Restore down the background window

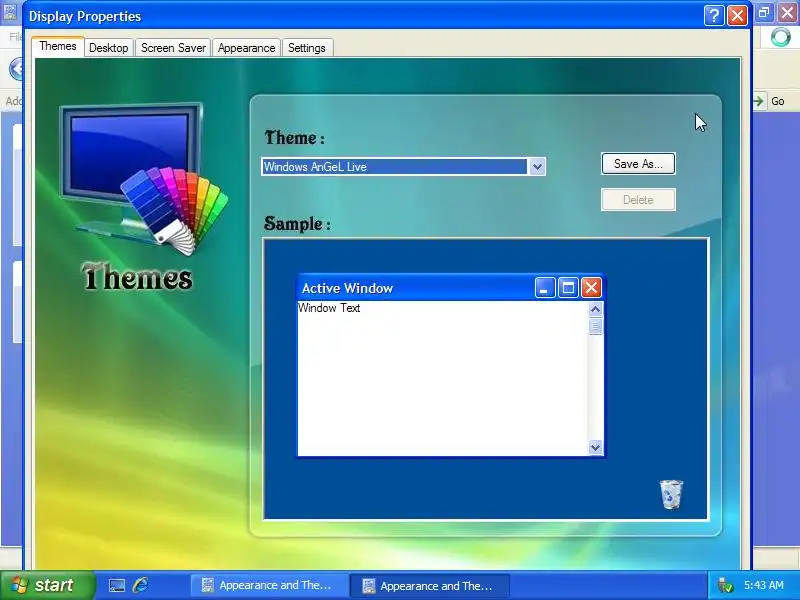click(764, 12)
